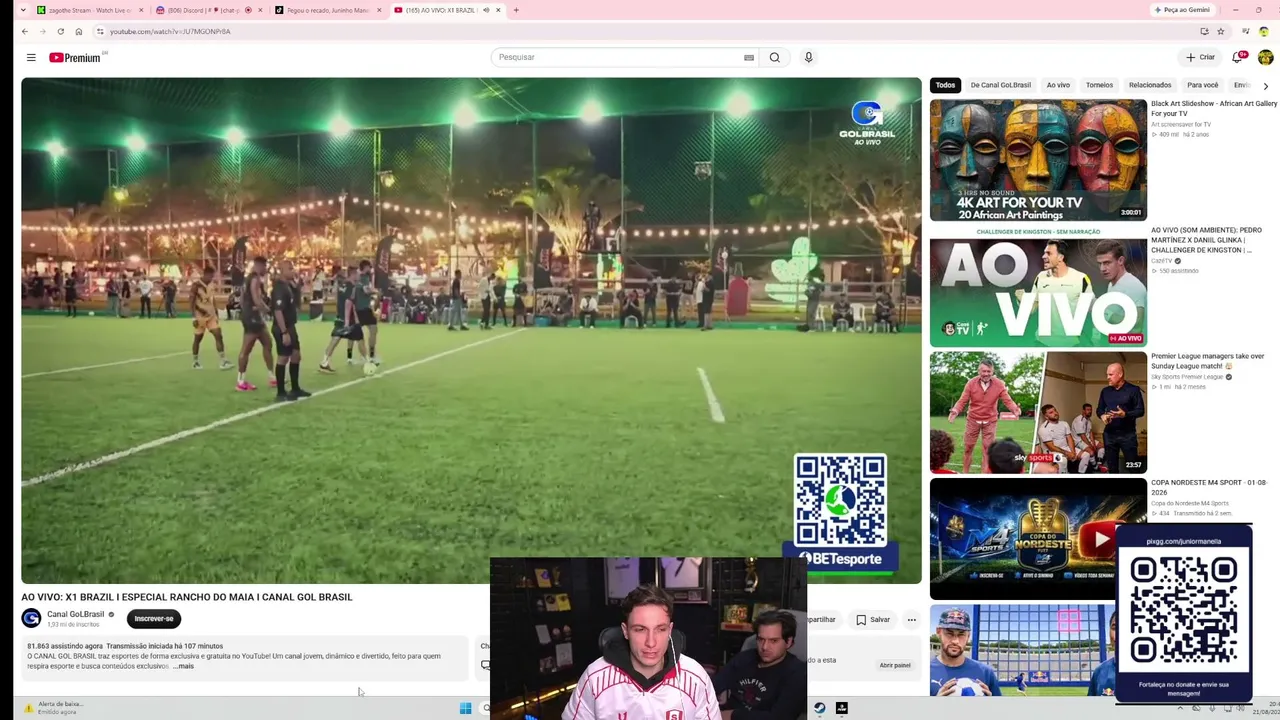
Task: Save the video with the Salvar button
Action: coord(872,620)
